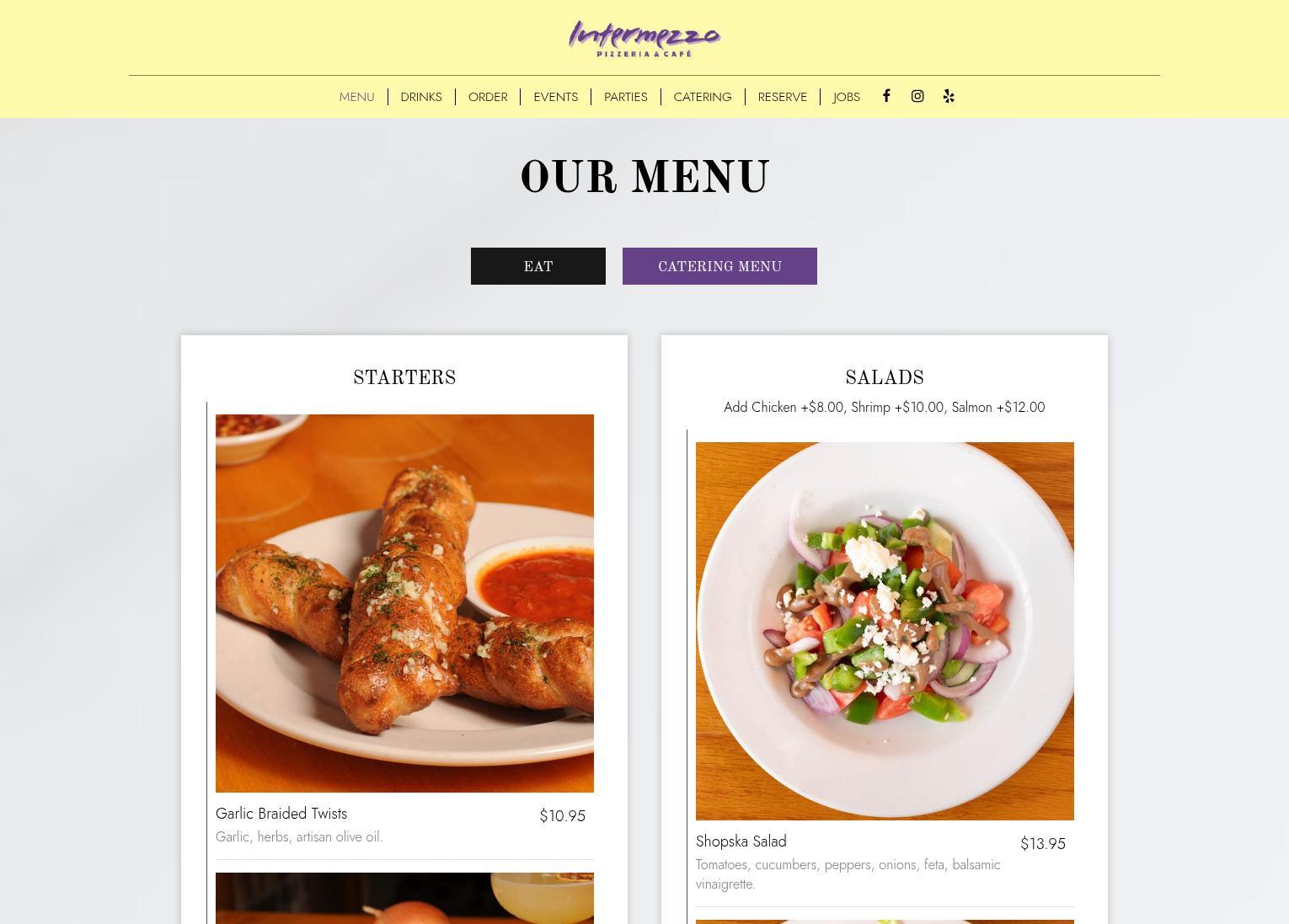Viewport: 1289px width, 924px height.
Task: Select the Garlic Braided Twists item name
Action: [281, 814]
